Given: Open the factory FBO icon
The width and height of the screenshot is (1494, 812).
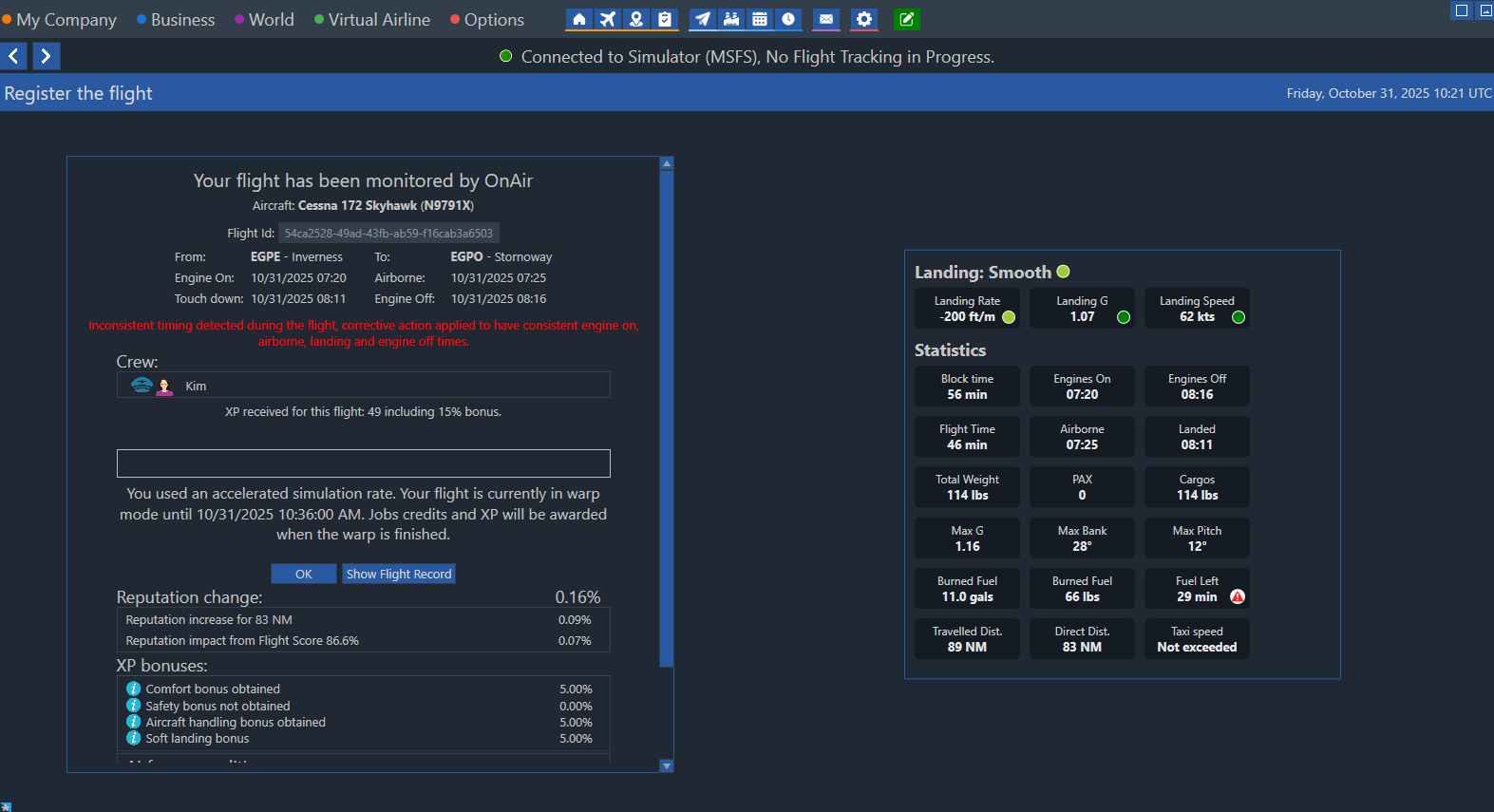Looking at the screenshot, I should pos(731,19).
